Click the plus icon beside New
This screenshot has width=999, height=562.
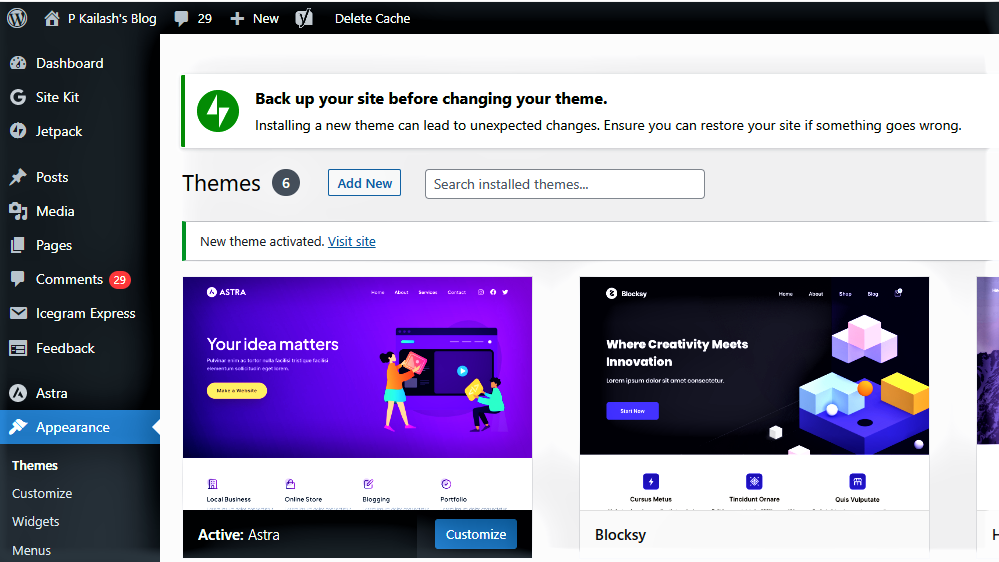pyautogui.click(x=237, y=18)
